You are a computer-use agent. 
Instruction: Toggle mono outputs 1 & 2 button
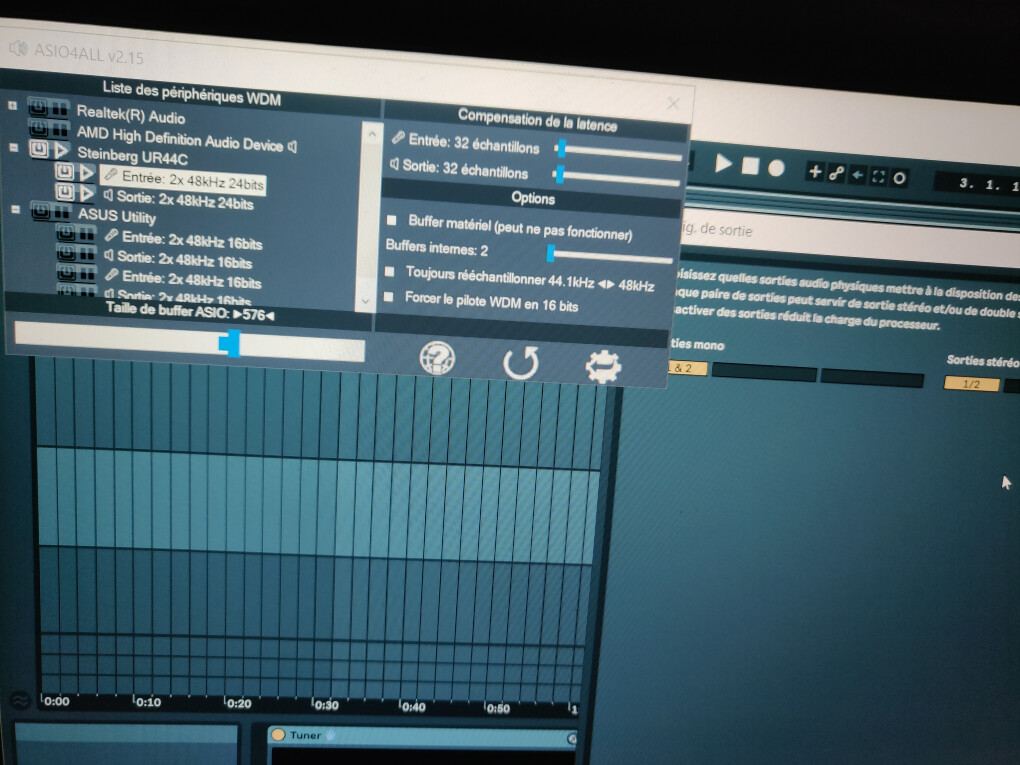(687, 368)
